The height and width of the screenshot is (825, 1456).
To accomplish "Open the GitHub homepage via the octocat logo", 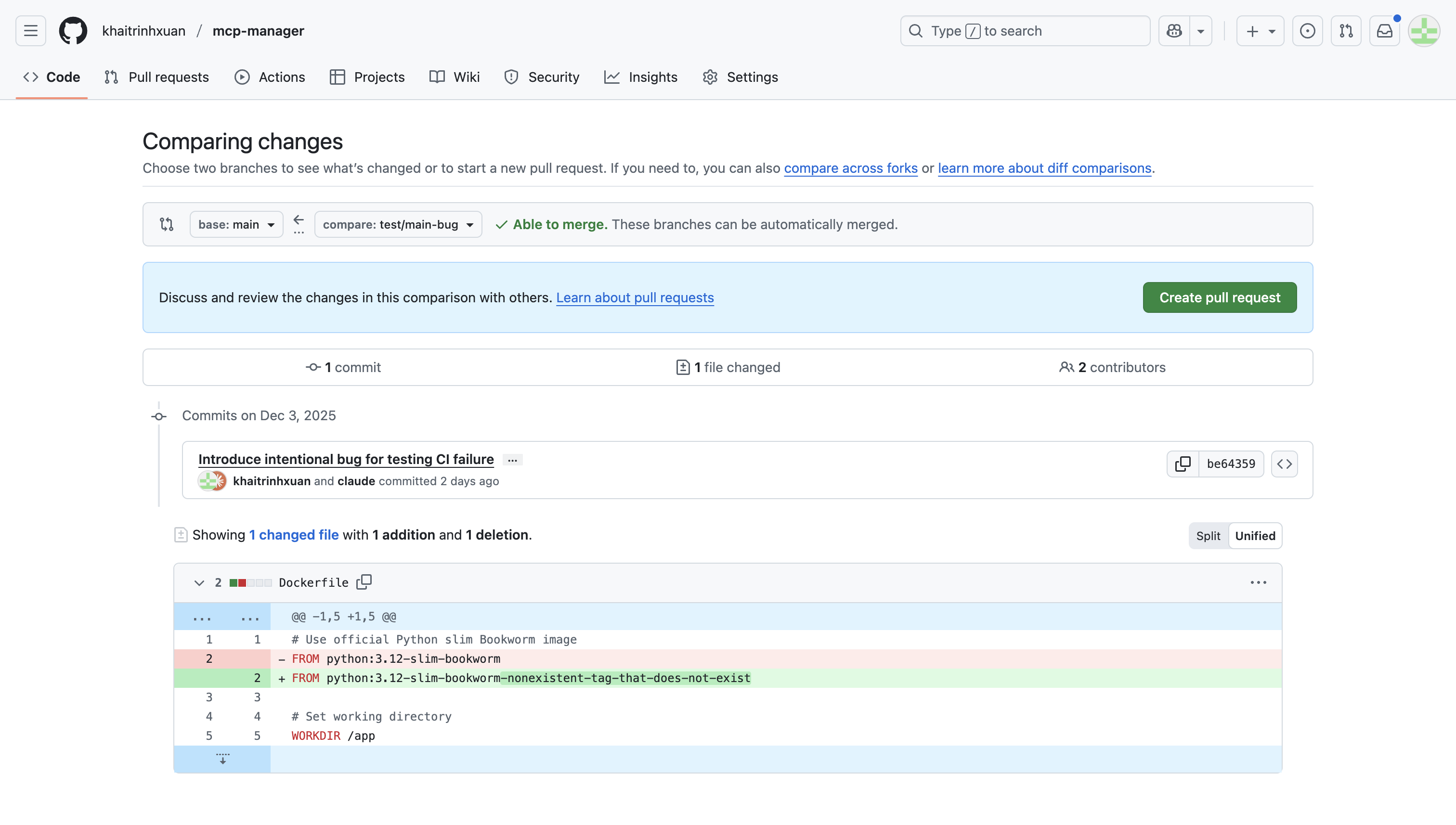I will pyautogui.click(x=73, y=31).
